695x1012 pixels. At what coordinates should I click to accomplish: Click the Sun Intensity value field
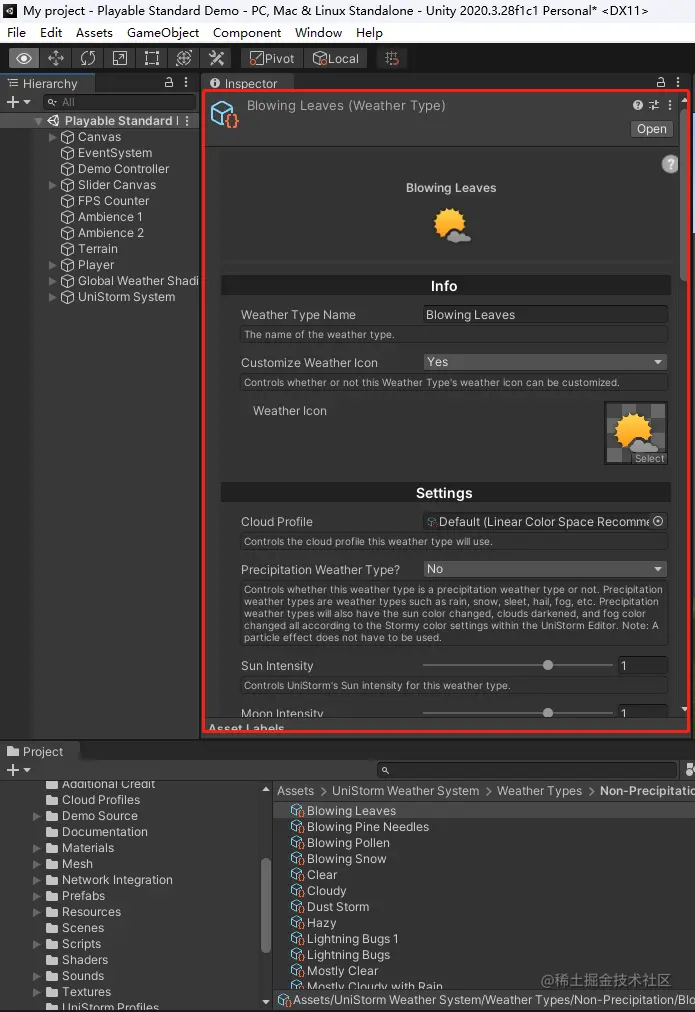click(x=642, y=665)
